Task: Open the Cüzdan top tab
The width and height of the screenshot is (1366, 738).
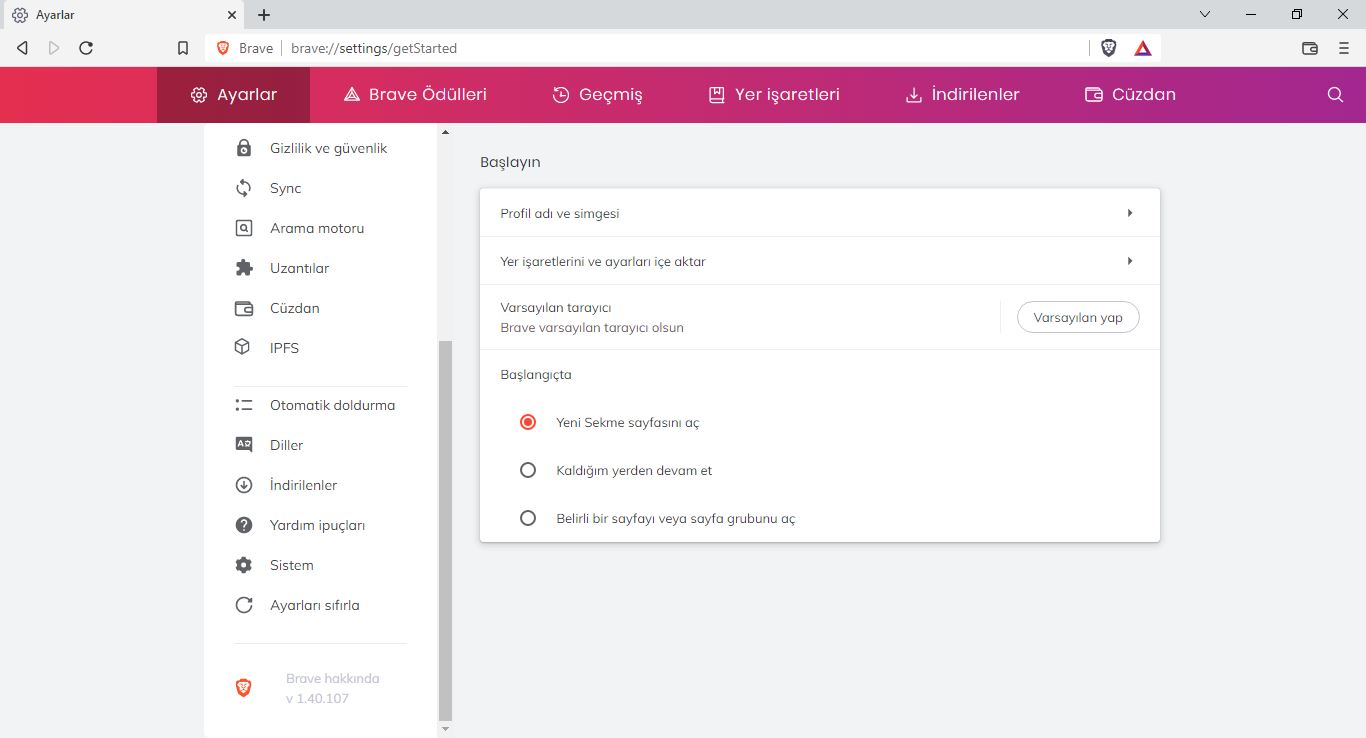Action: click(1130, 95)
